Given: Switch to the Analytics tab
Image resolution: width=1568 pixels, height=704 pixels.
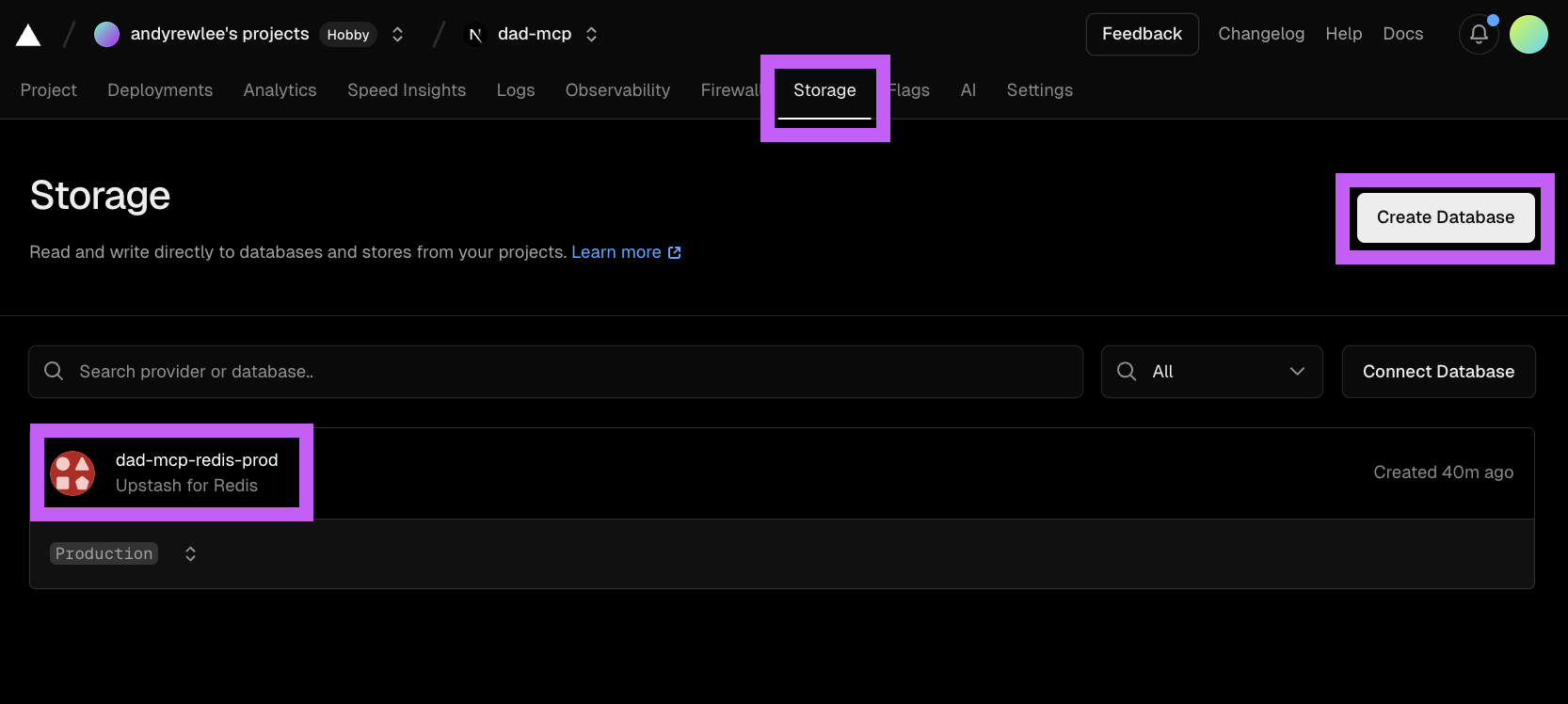Looking at the screenshot, I should (280, 90).
